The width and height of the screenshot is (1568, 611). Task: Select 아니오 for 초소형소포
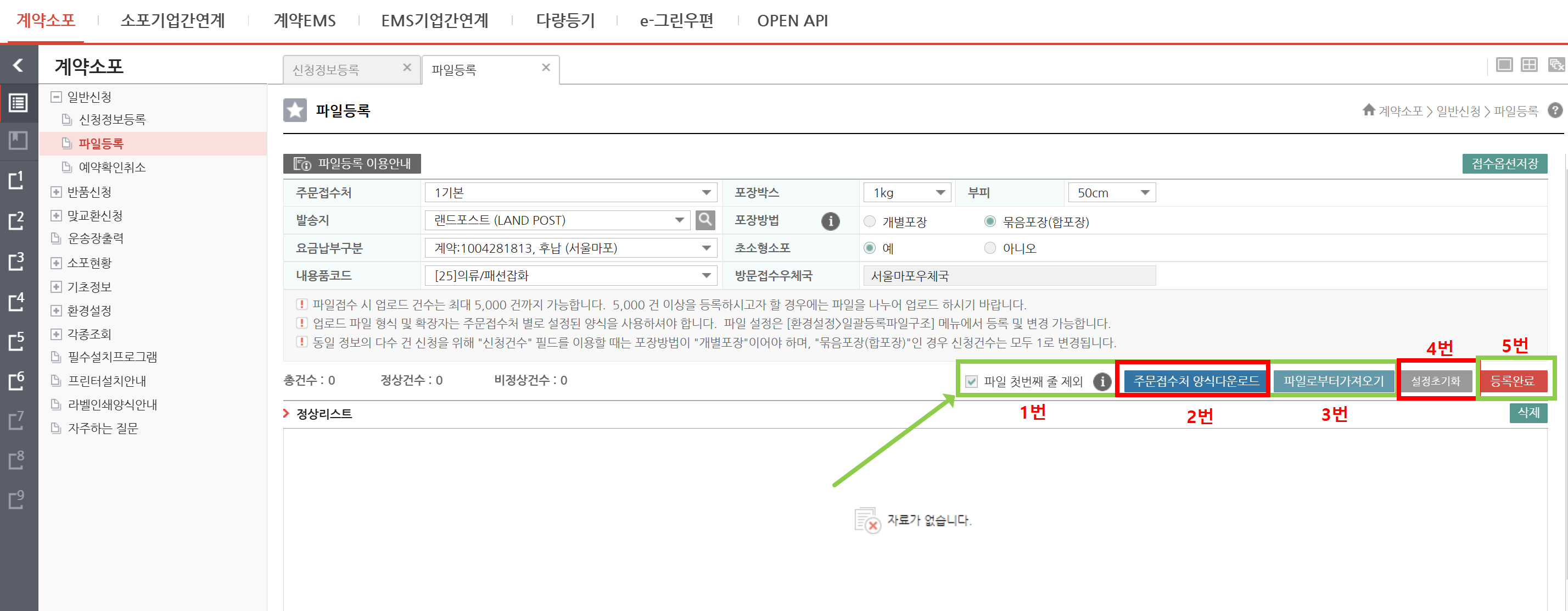click(x=990, y=248)
